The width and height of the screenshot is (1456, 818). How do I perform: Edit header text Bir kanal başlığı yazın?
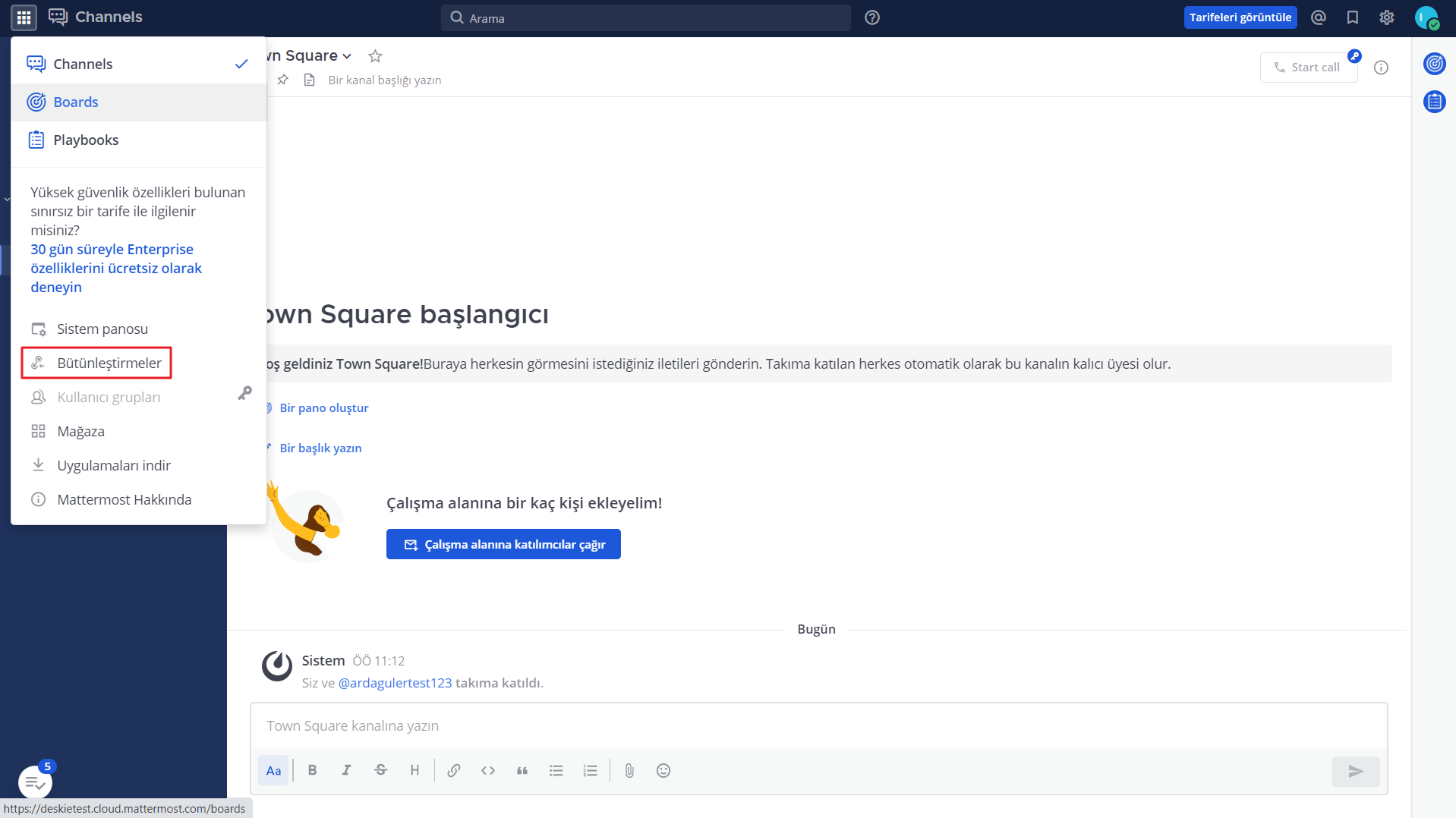click(x=384, y=80)
